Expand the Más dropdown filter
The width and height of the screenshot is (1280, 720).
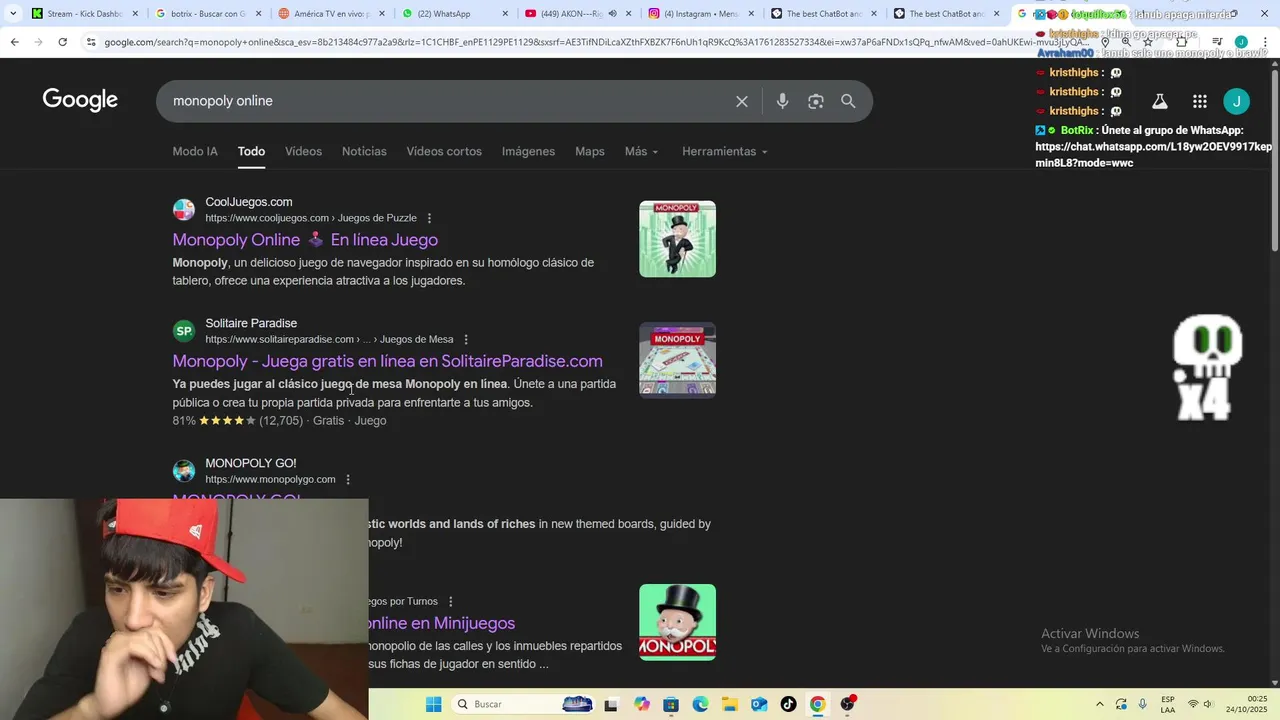[x=642, y=151]
